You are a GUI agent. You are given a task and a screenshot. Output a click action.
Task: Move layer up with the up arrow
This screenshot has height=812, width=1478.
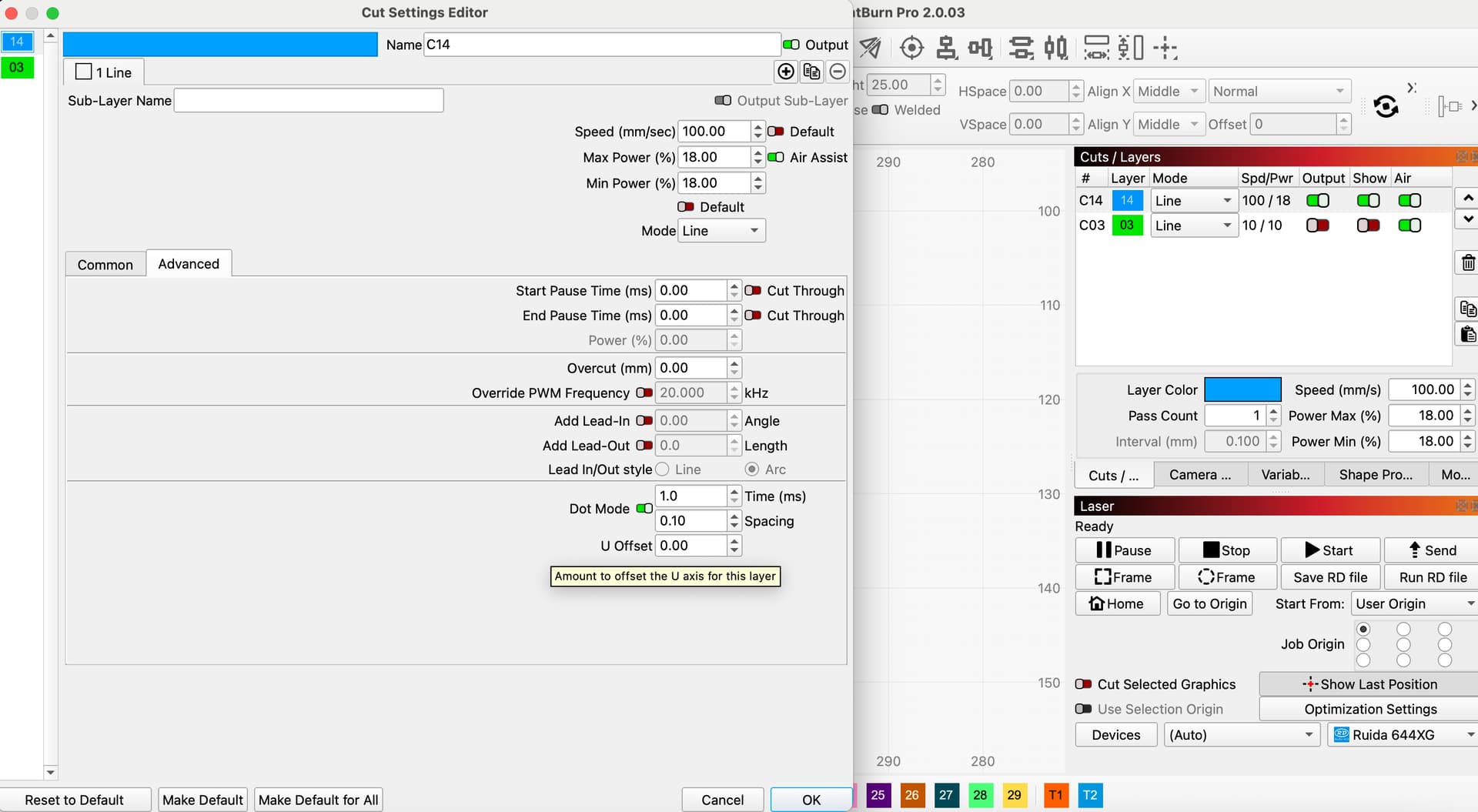click(x=1467, y=199)
